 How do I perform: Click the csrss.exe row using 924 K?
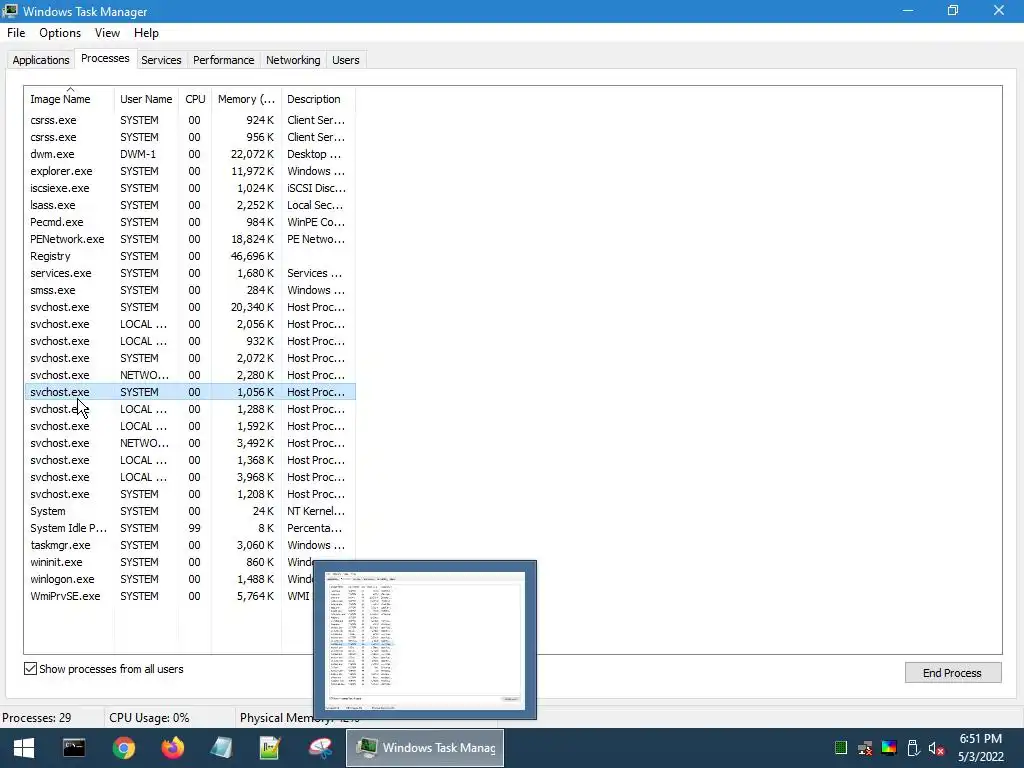190,120
